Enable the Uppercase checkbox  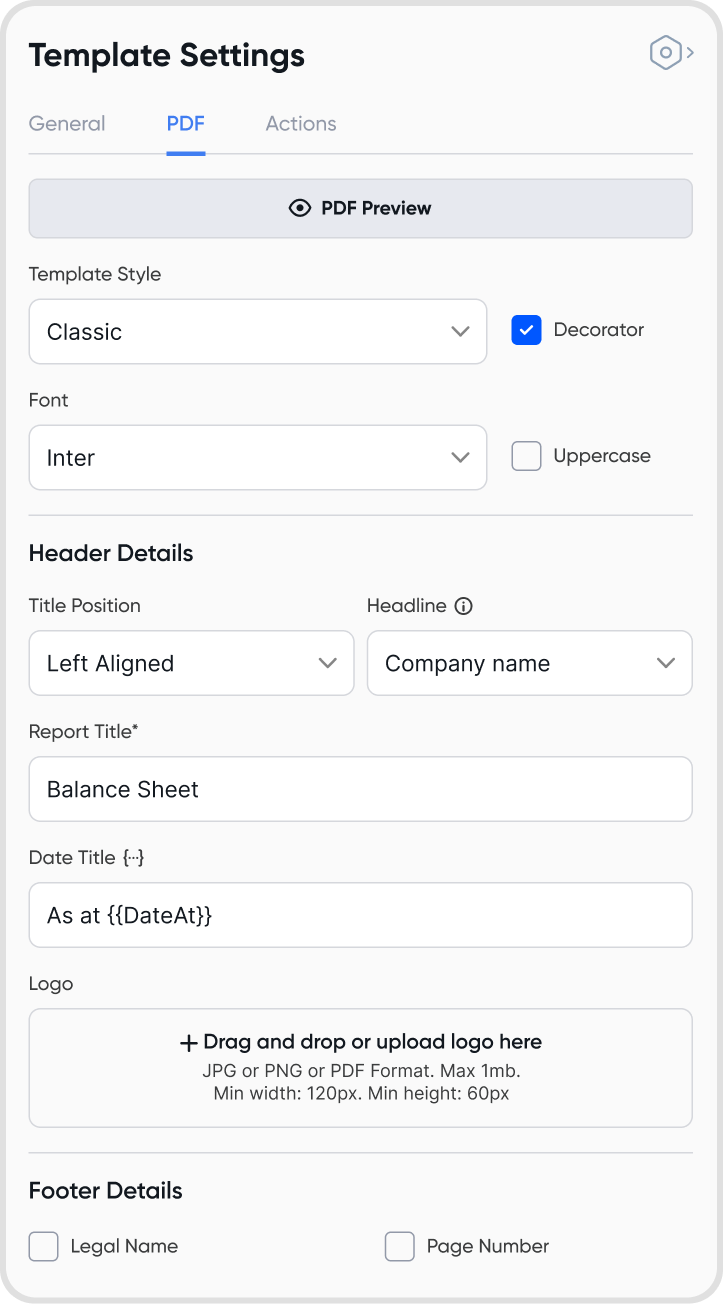tap(526, 456)
